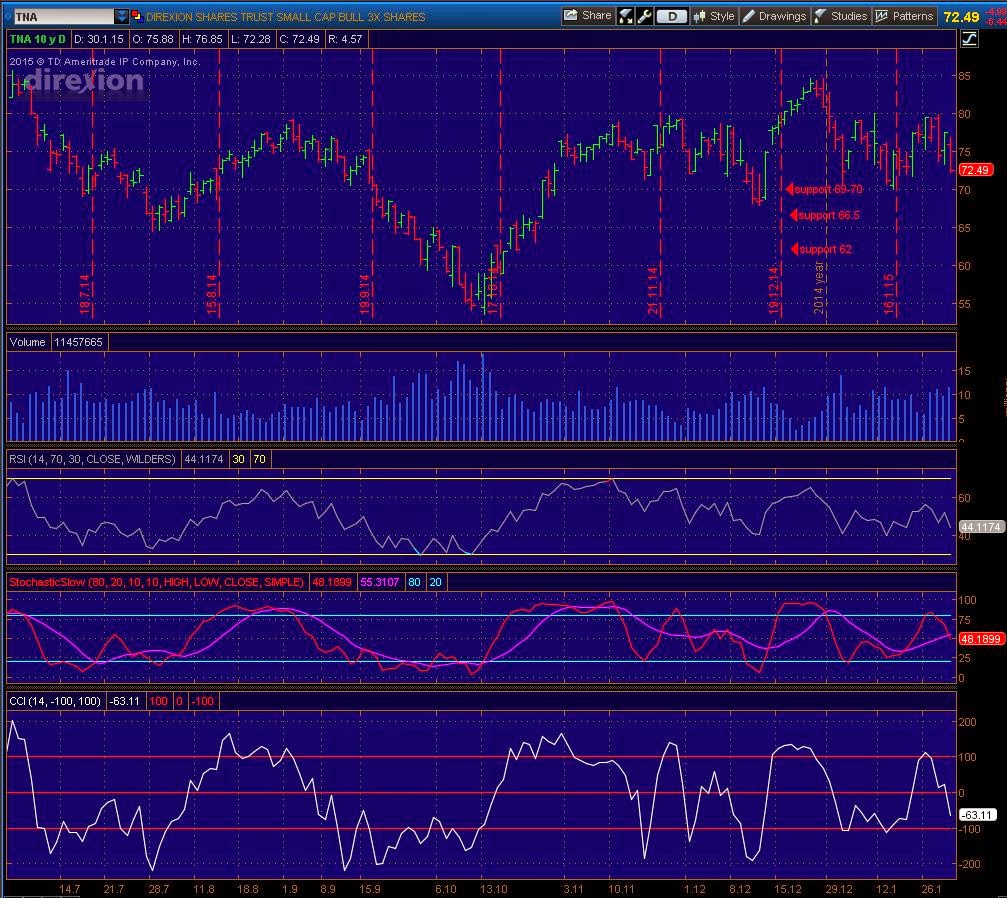Click the DIREXION SHARES TRUST description text

click(x=285, y=17)
